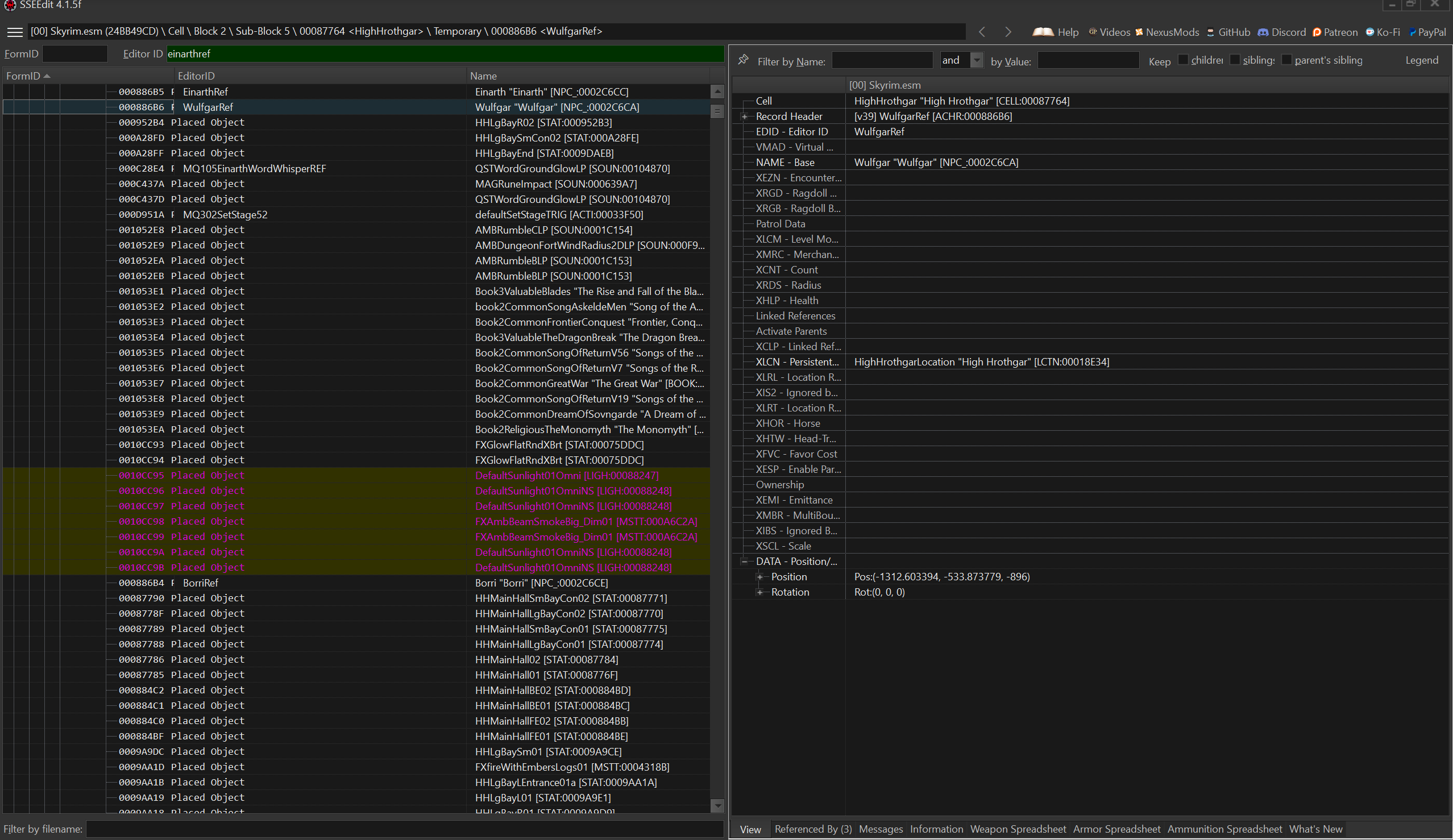Navigate forward with the right arrow

[x=1008, y=32]
